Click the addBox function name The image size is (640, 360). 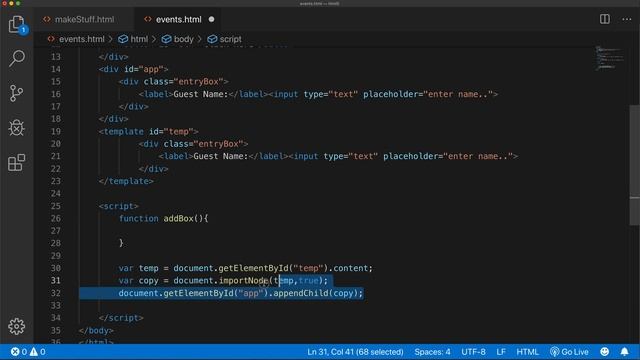[178, 218]
